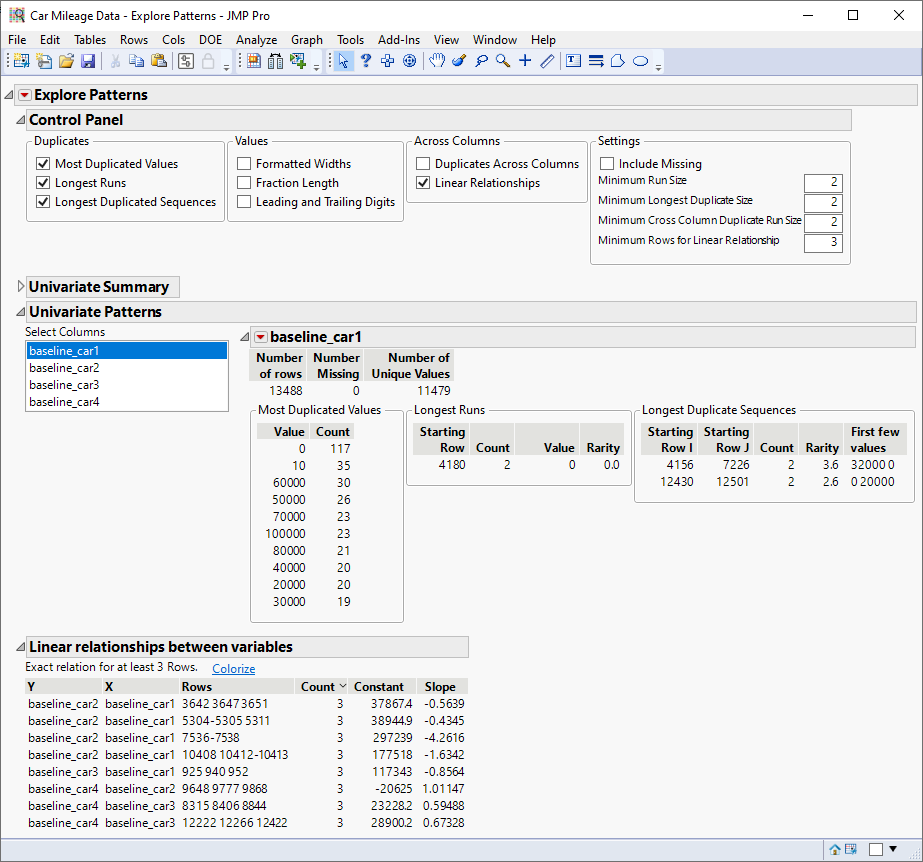923x862 pixels.
Task: Open the Explore Patterns red triangle menu
Action: (x=25, y=95)
